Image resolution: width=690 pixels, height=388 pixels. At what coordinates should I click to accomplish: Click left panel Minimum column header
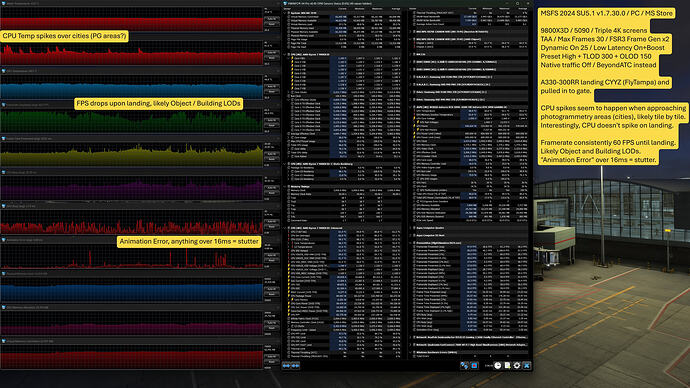[359, 9]
